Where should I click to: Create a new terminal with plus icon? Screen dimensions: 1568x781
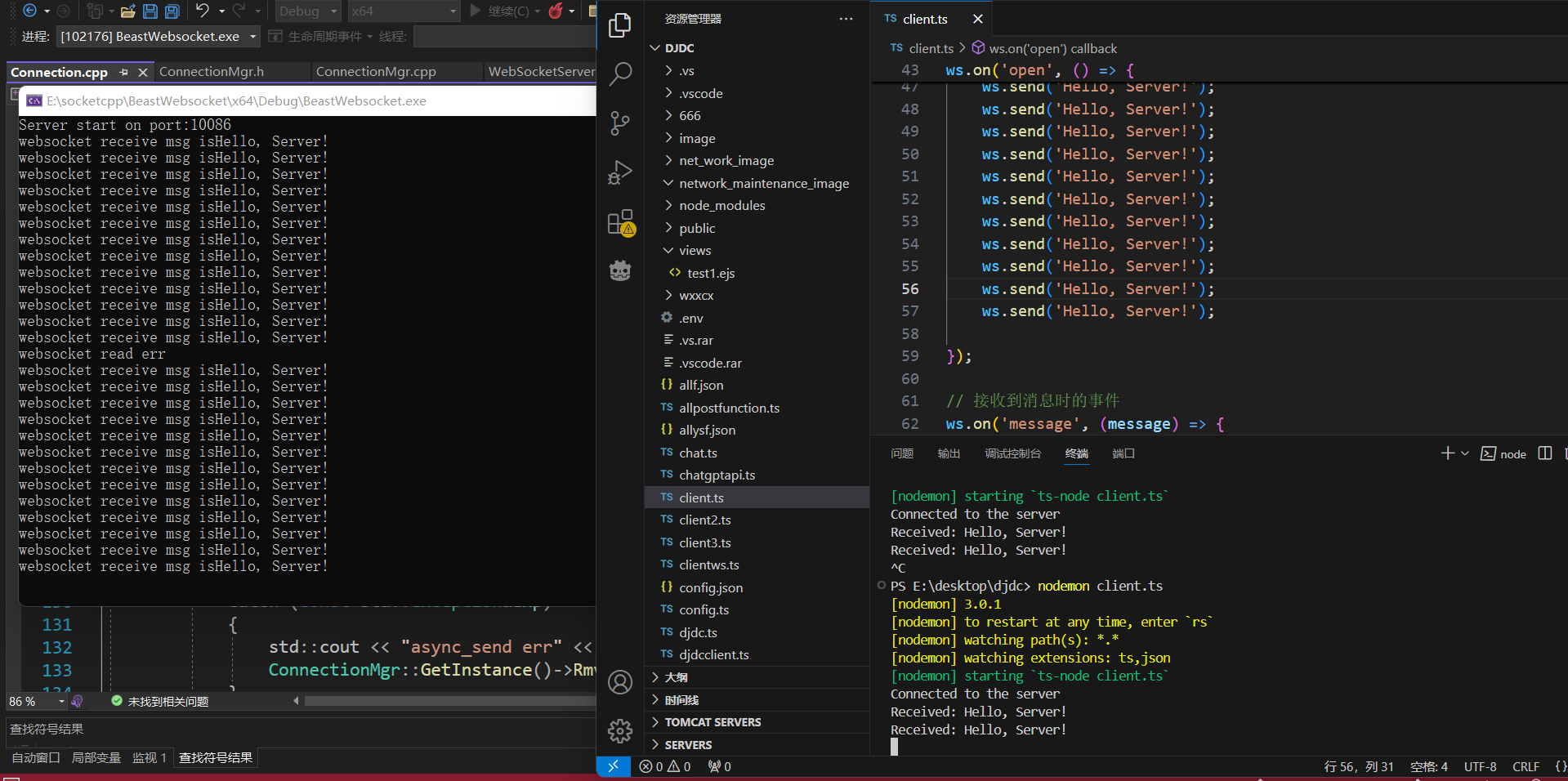coord(1447,453)
